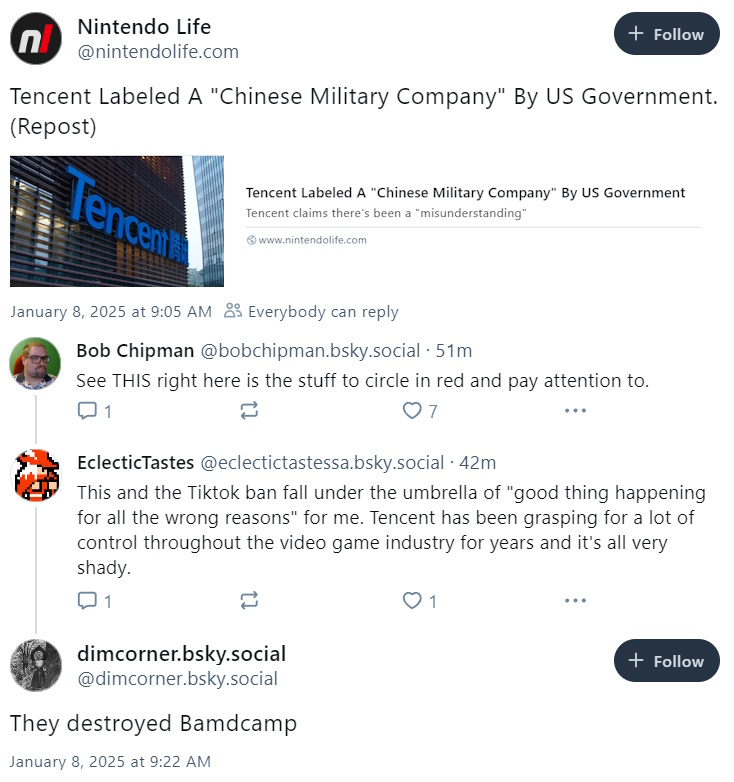Repost EclecticTastes' comment
The width and height of the screenshot is (734, 782).
pos(249,600)
